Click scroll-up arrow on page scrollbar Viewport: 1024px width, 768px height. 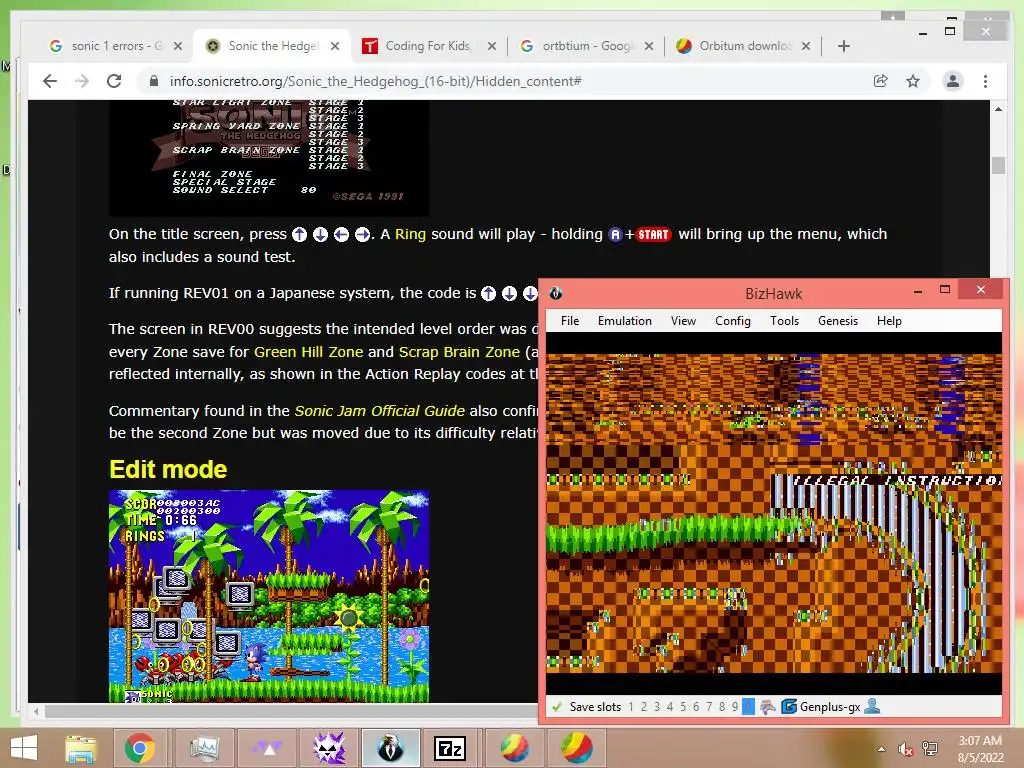999,109
